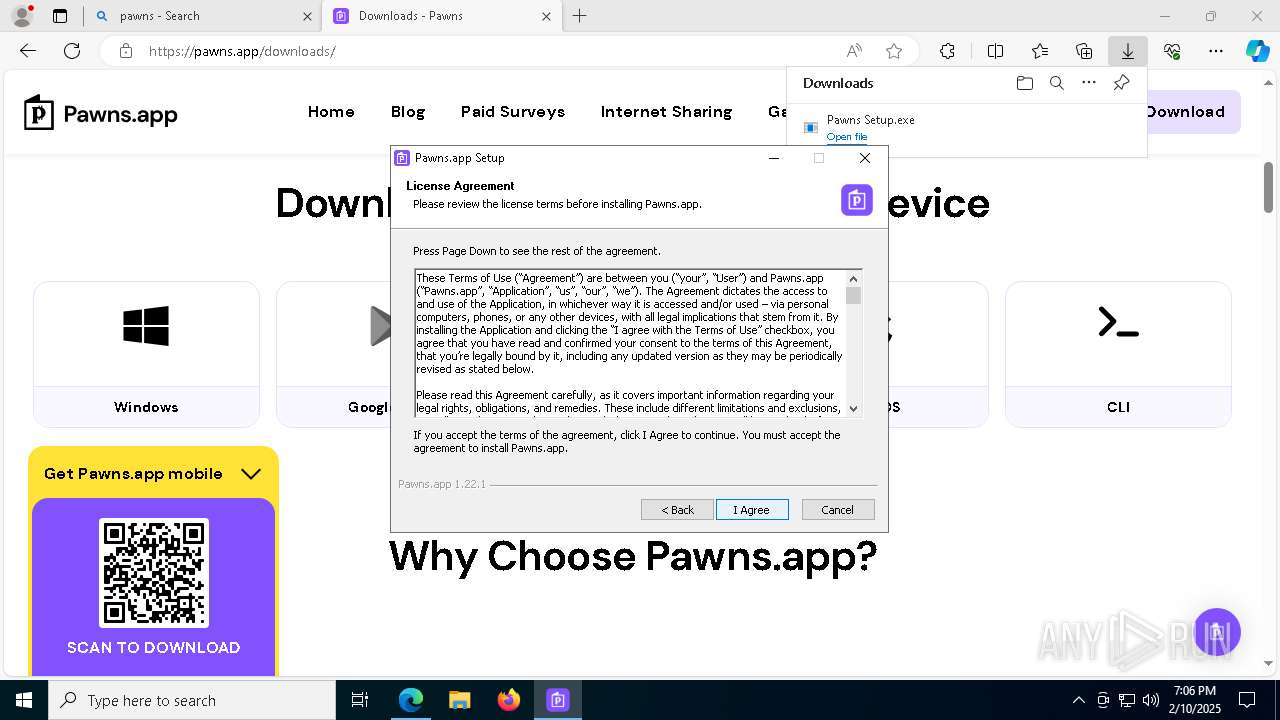Viewport: 1280px width, 720px height.
Task: Select the 'Pawns Setup.exe' download entry
Action: click(966, 128)
